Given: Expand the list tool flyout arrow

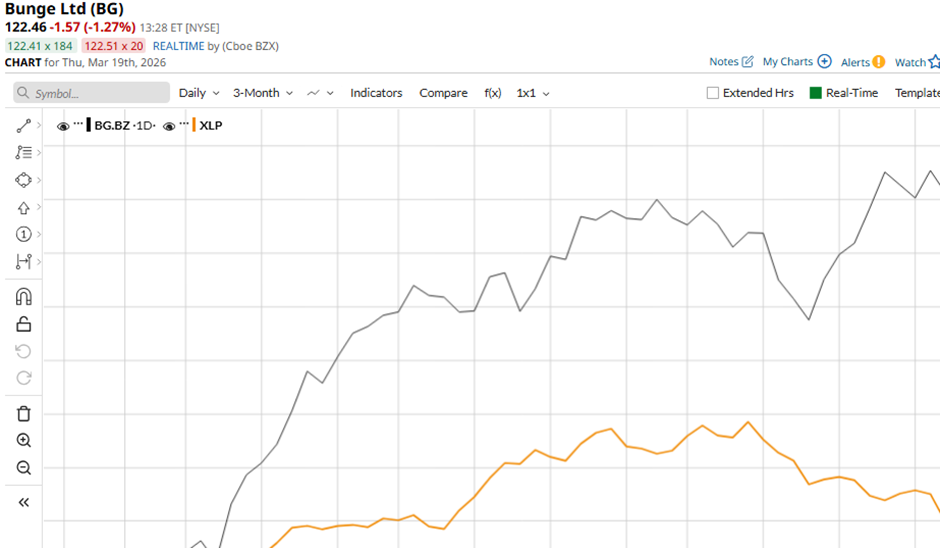Looking at the screenshot, I should [39, 152].
